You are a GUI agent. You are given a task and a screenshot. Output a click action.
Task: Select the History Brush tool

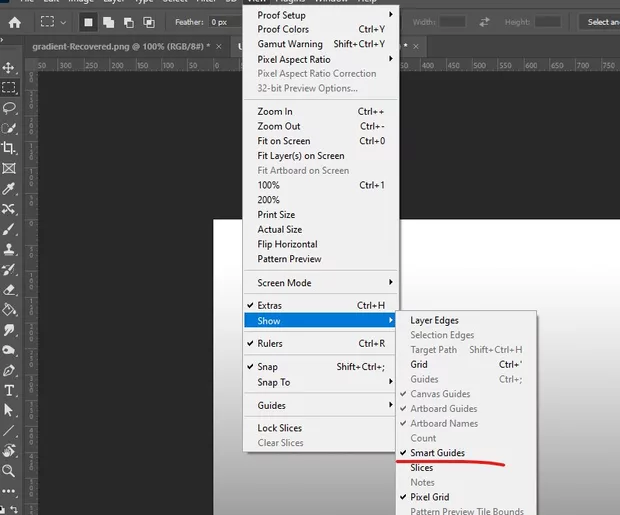[9, 270]
